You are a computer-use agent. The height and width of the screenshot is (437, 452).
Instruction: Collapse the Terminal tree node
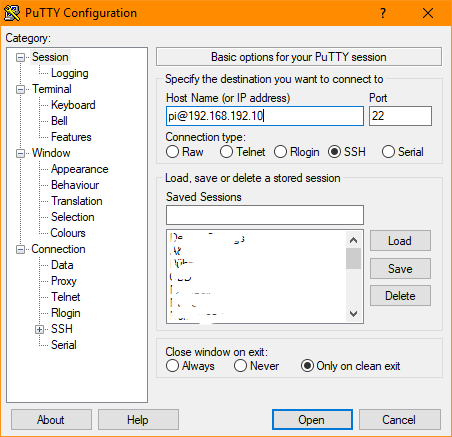(x=20, y=89)
